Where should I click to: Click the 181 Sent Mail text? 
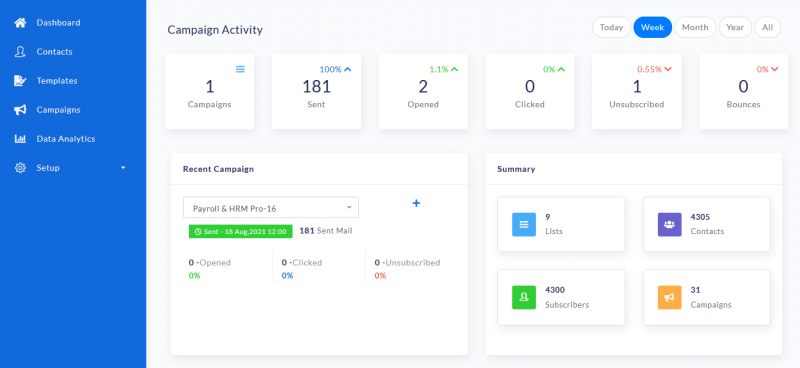(326, 231)
